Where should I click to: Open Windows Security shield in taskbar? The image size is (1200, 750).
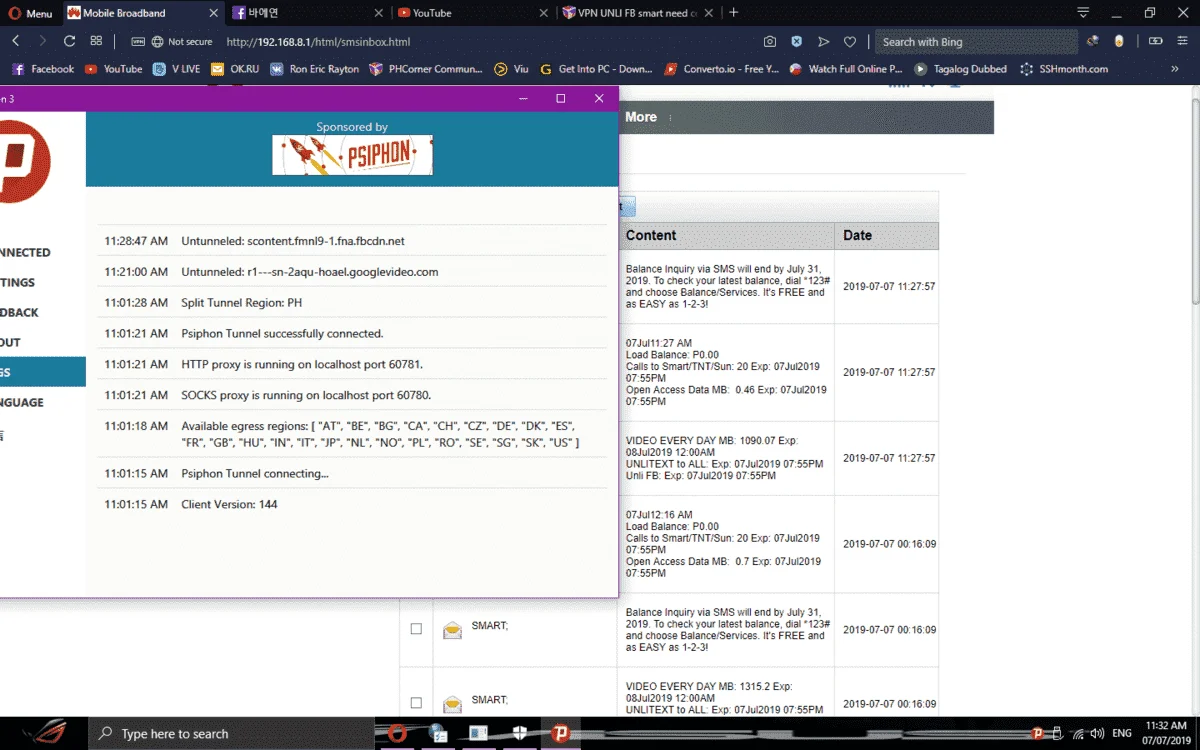coord(520,733)
